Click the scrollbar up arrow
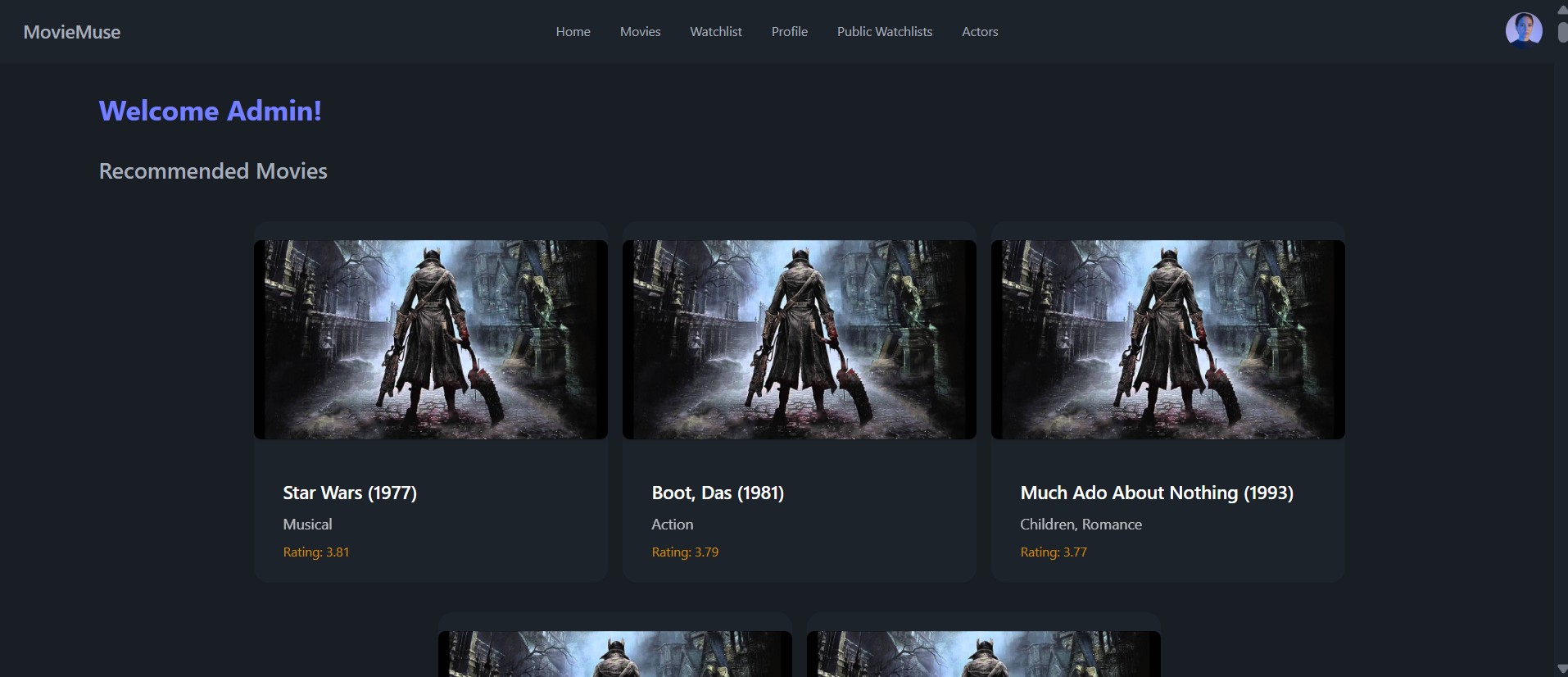The width and height of the screenshot is (1568, 677). 1561,8
